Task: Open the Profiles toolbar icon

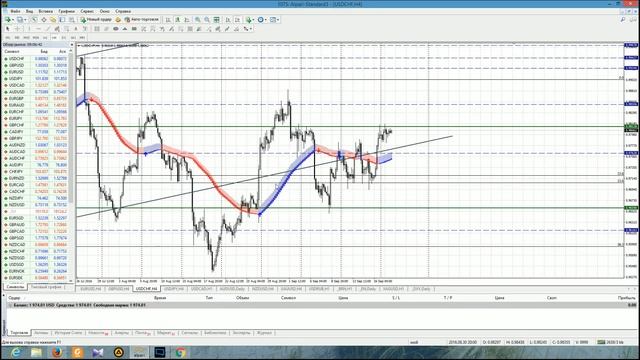Action: pyautogui.click(x=19, y=20)
